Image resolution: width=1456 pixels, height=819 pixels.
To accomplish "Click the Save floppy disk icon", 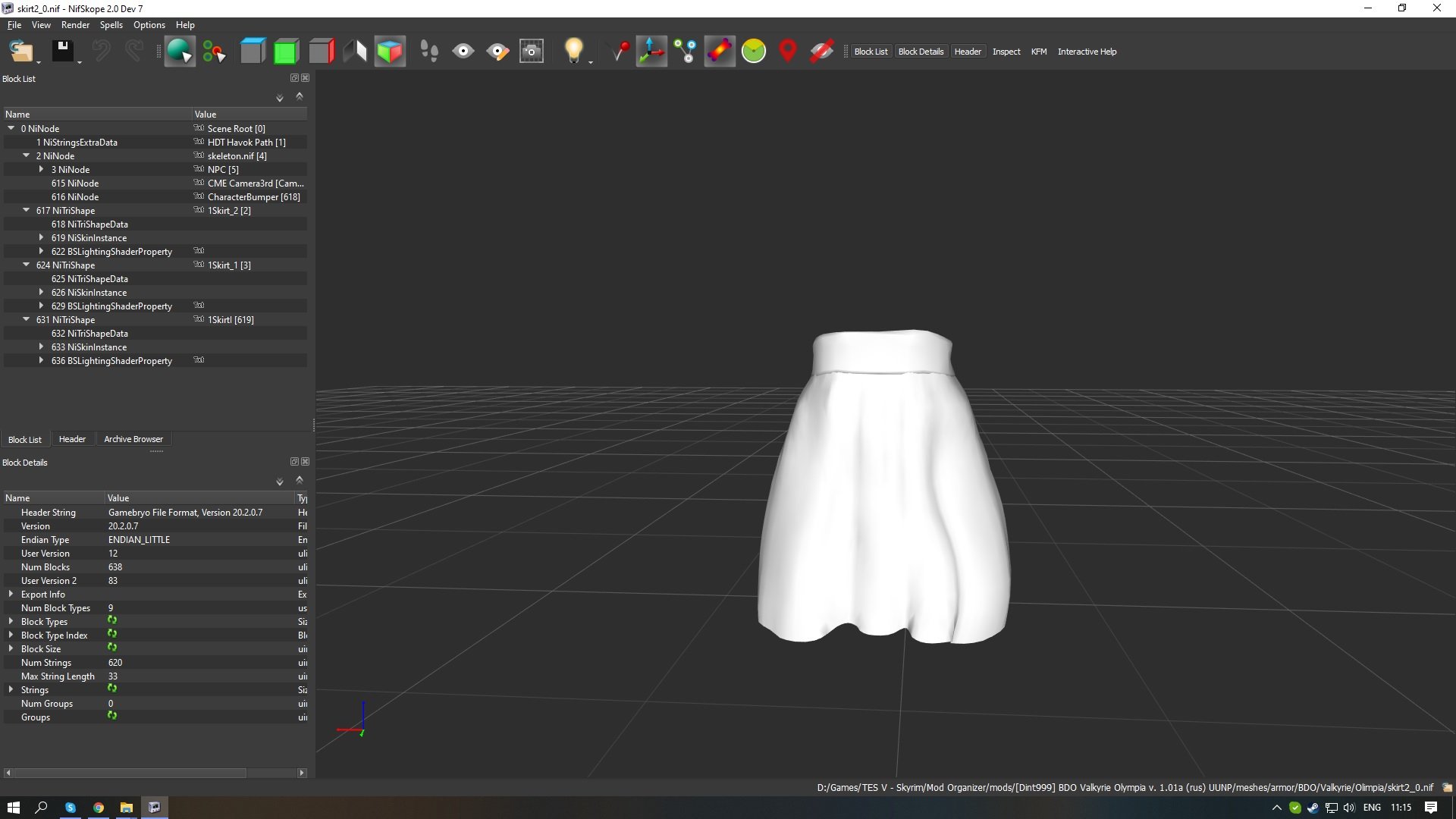I will [x=62, y=52].
